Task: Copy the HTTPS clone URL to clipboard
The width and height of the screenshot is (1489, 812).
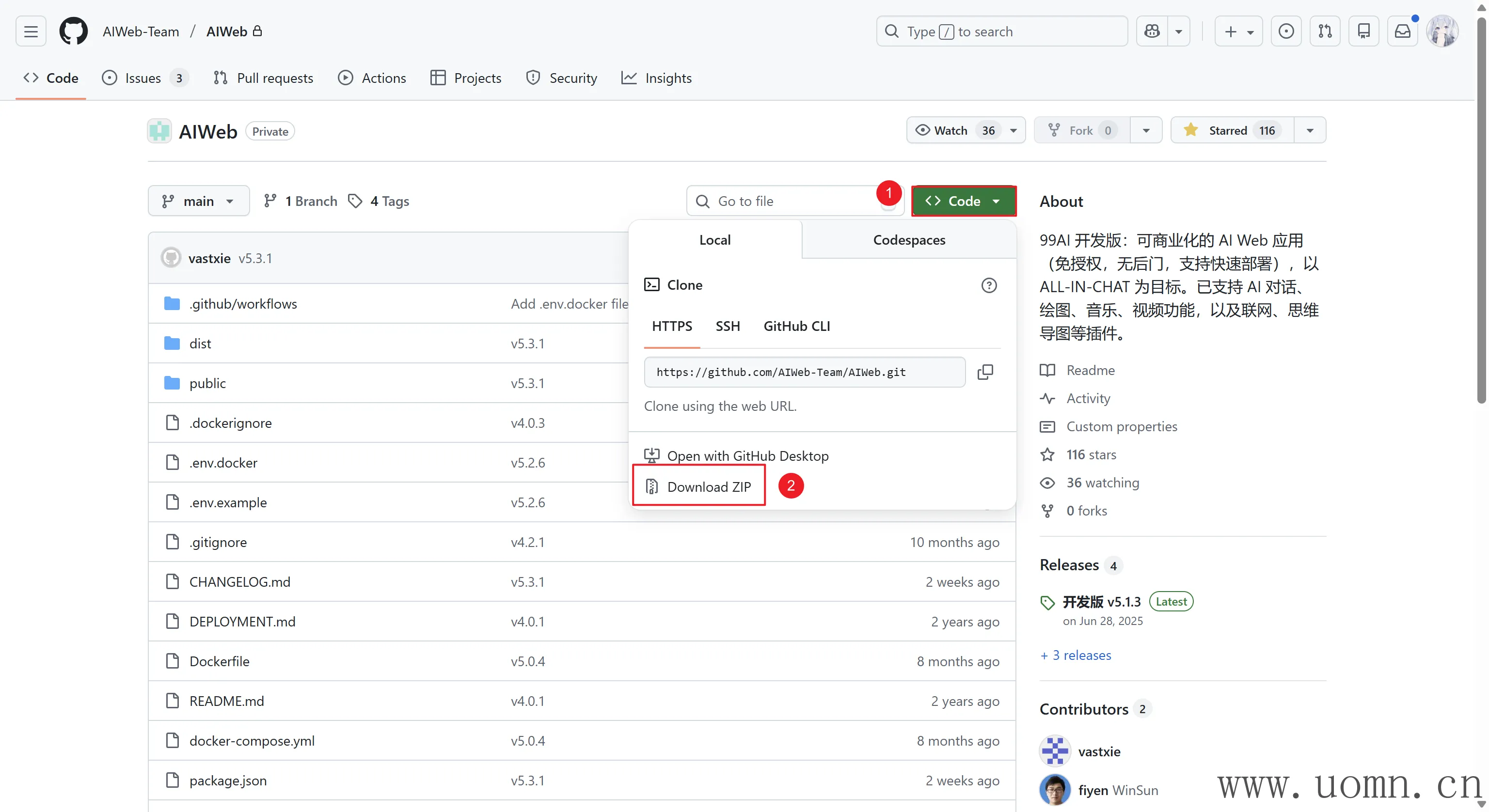Action: 985,372
